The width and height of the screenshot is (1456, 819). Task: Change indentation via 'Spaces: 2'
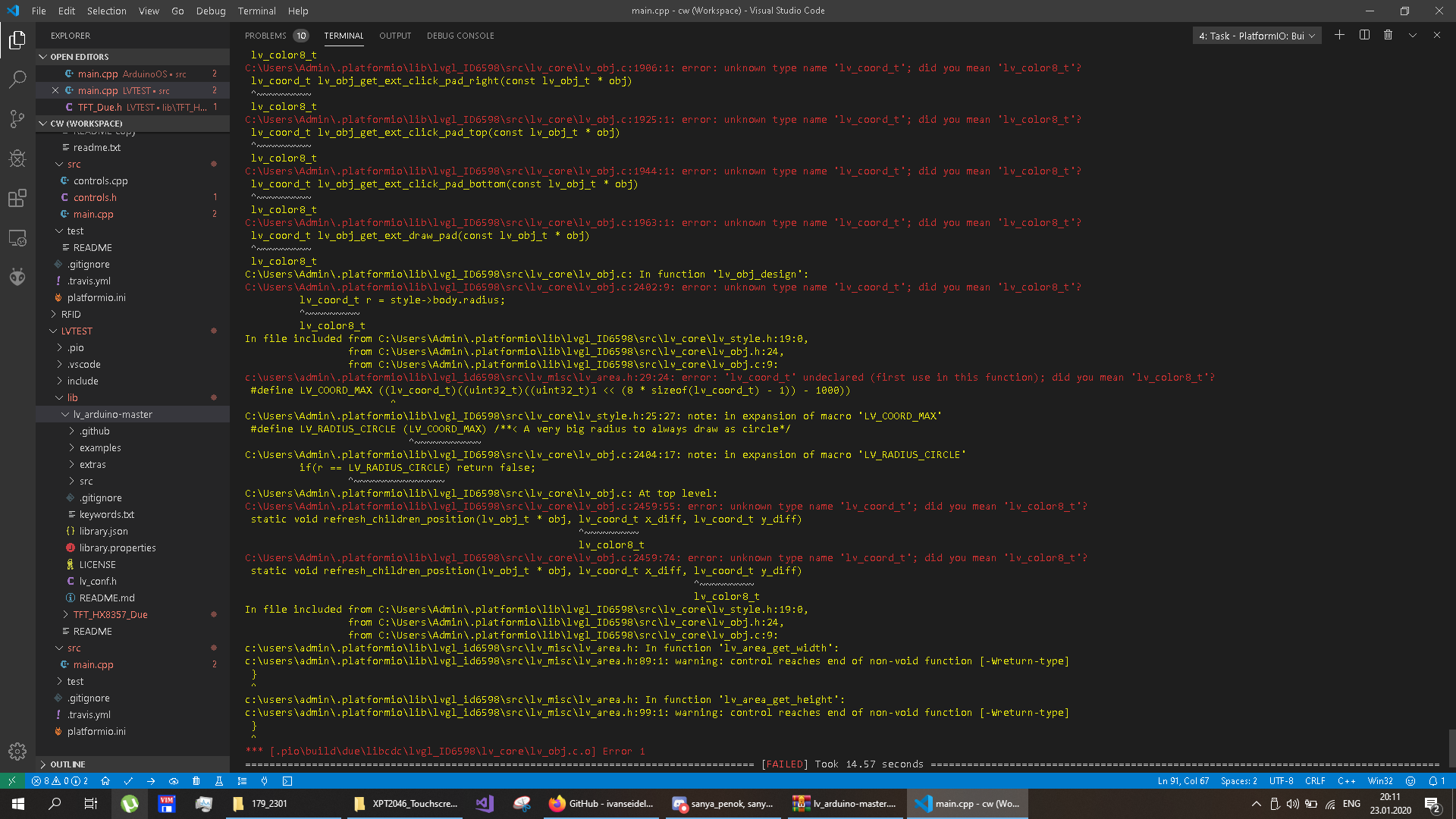click(1238, 780)
